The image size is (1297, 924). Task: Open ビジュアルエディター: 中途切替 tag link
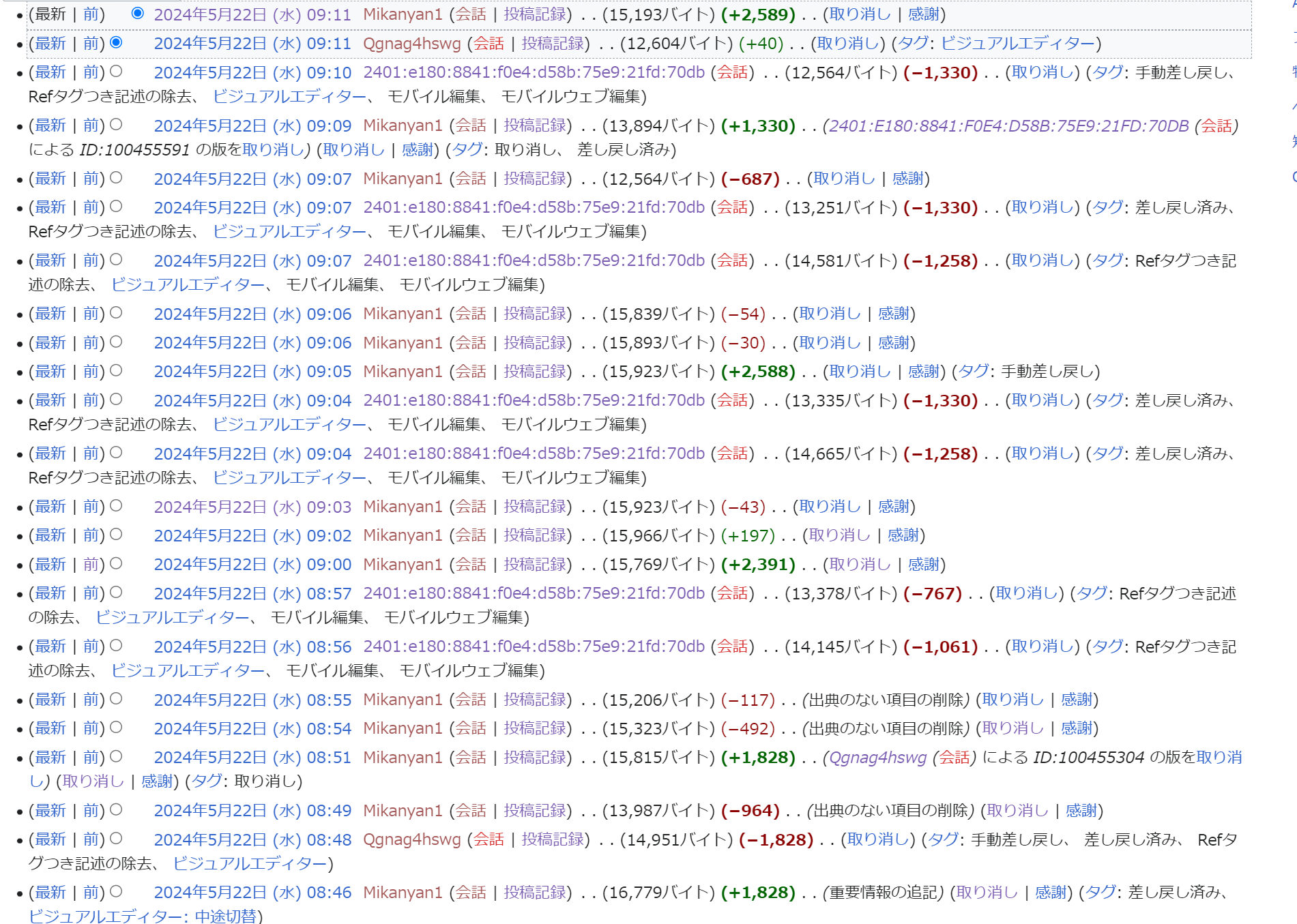click(x=142, y=916)
